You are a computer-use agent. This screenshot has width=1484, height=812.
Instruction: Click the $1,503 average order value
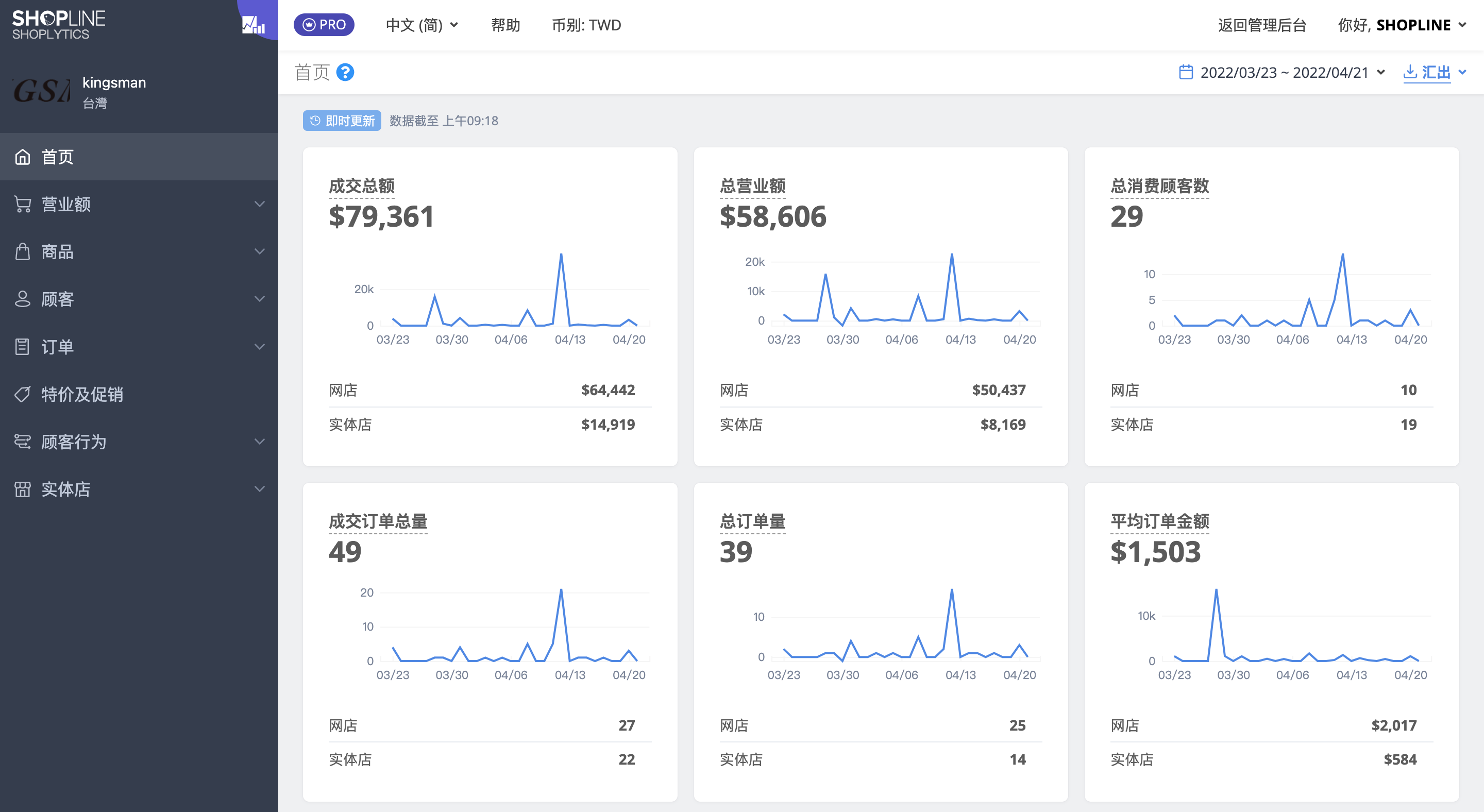tap(1155, 552)
